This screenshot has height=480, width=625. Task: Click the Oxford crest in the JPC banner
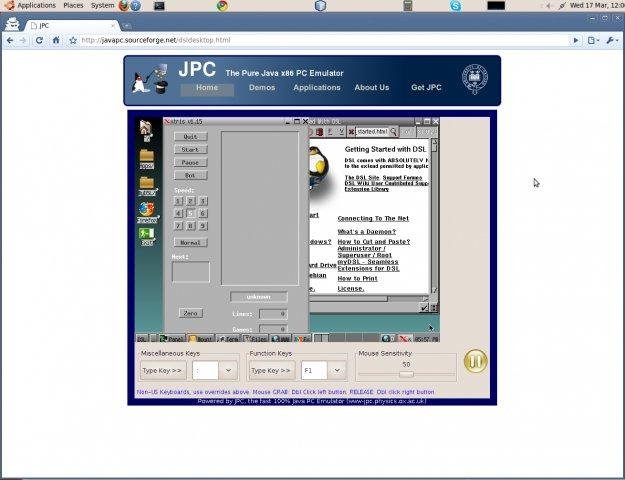click(474, 79)
